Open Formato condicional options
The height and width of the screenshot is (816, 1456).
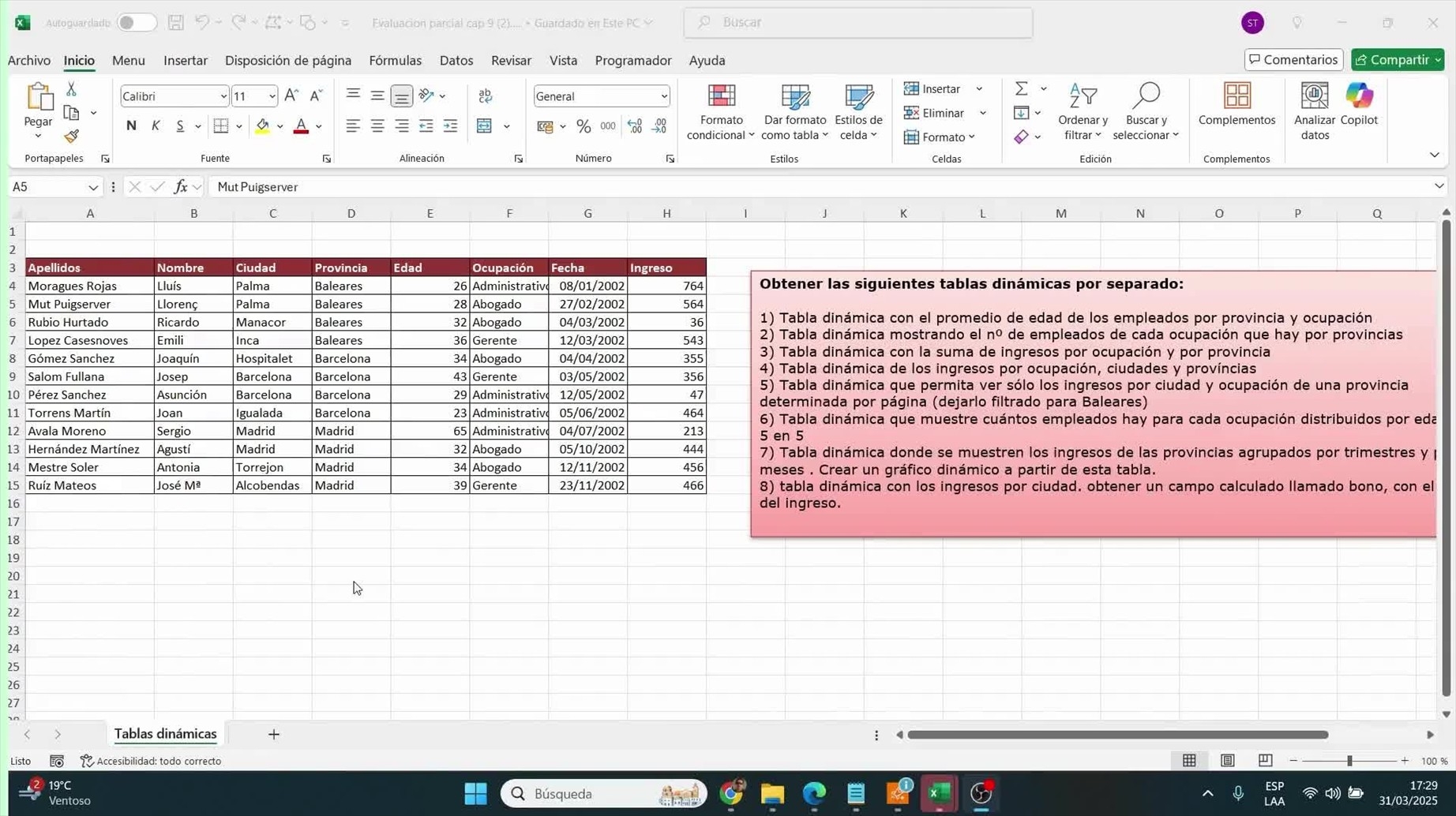point(720,112)
